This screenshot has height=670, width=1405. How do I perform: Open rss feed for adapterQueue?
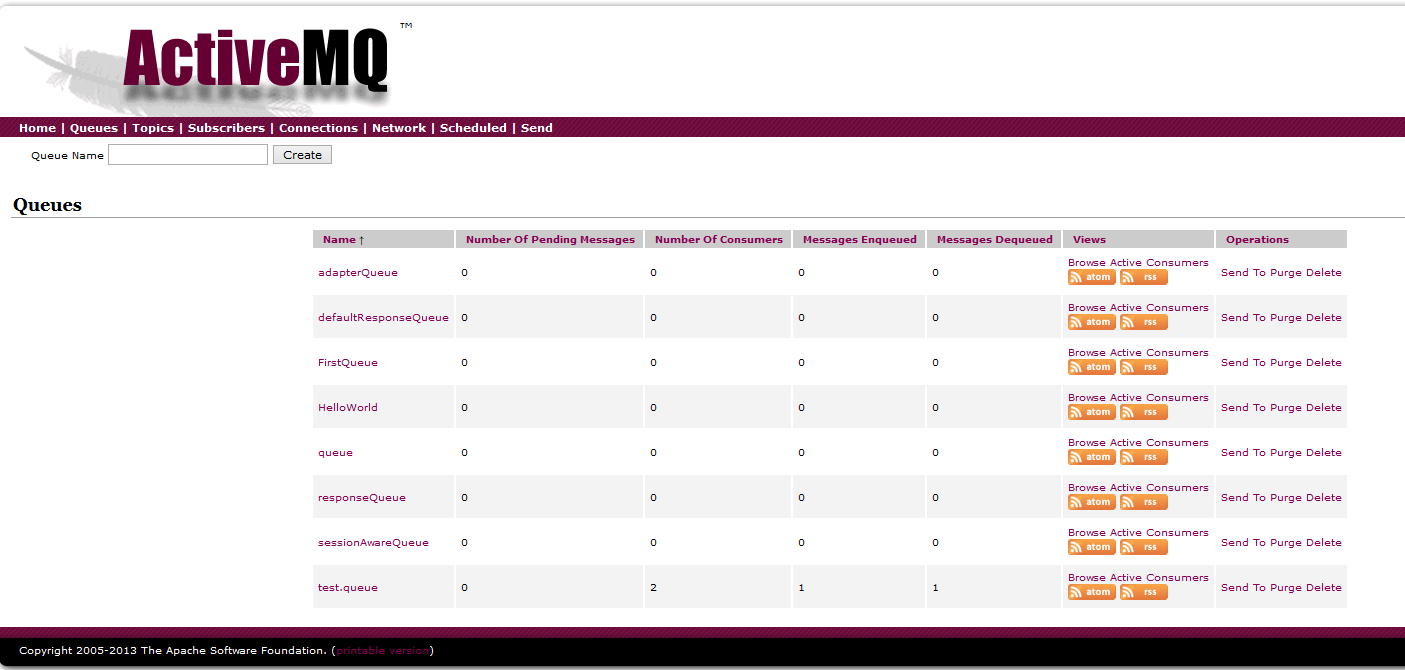(1143, 277)
